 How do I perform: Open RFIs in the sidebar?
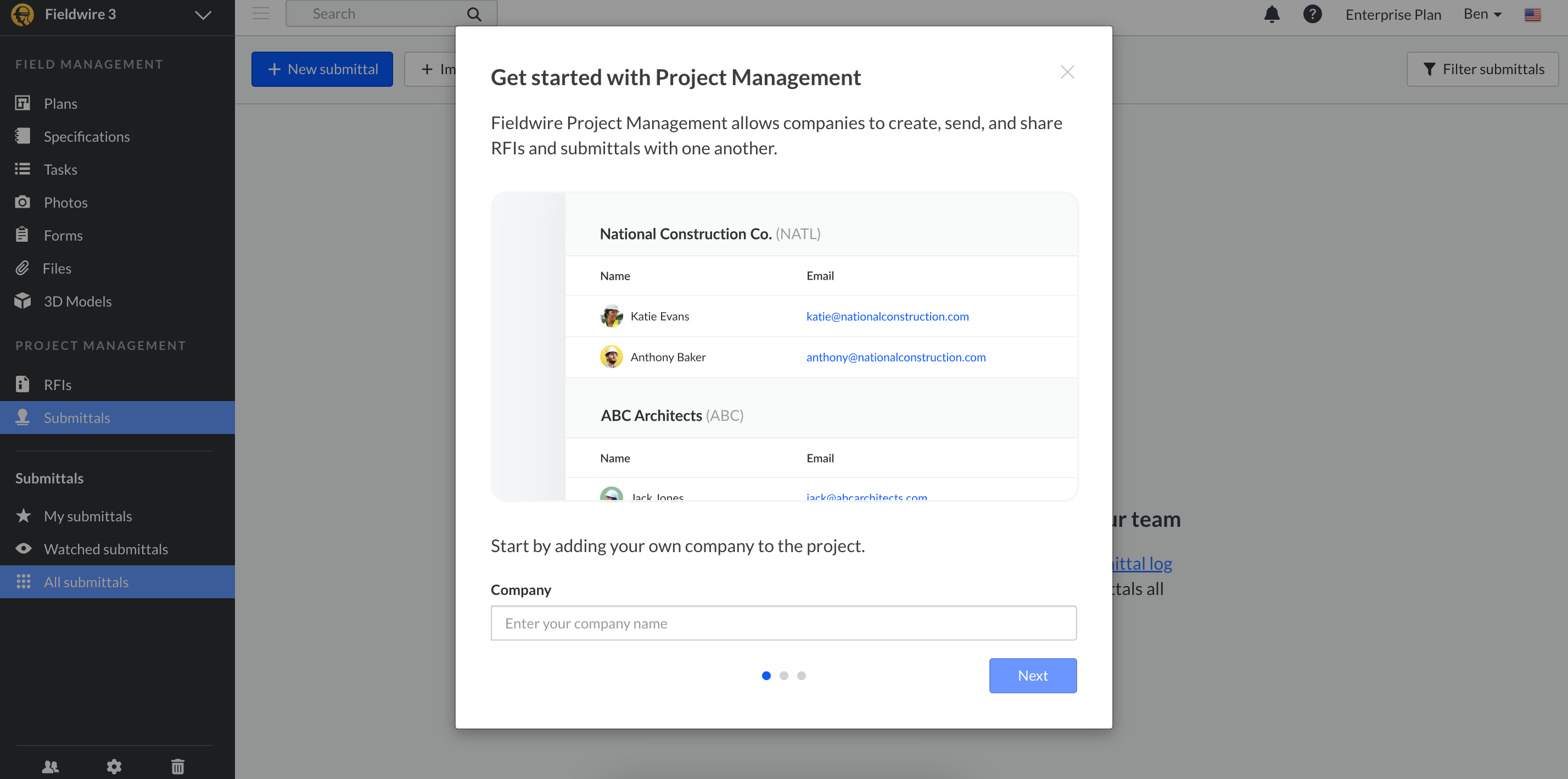(57, 385)
